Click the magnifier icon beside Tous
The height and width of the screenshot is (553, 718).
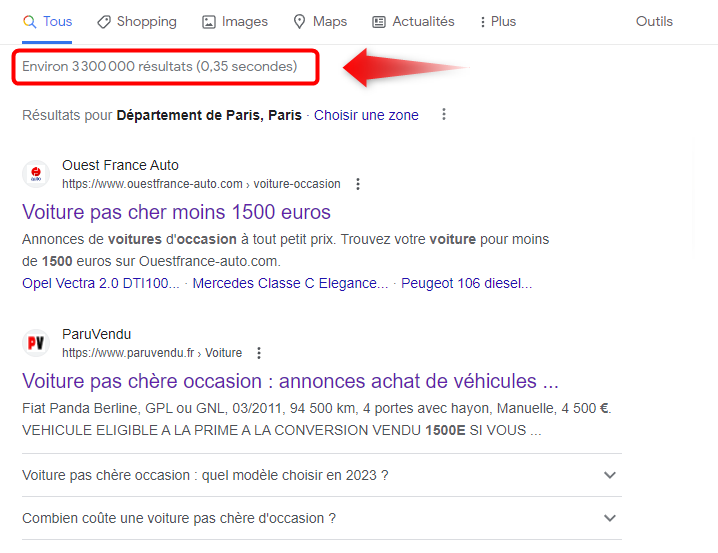[x=30, y=22]
